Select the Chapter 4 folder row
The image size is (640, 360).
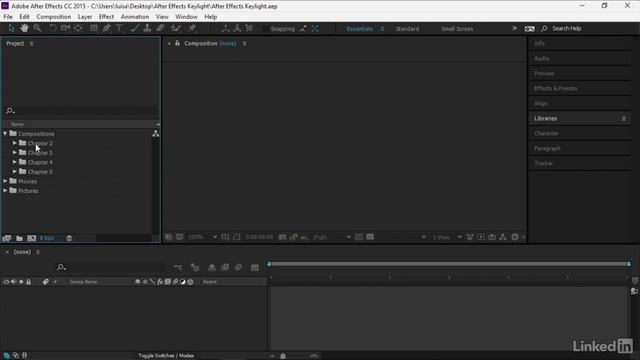click(x=77, y=162)
